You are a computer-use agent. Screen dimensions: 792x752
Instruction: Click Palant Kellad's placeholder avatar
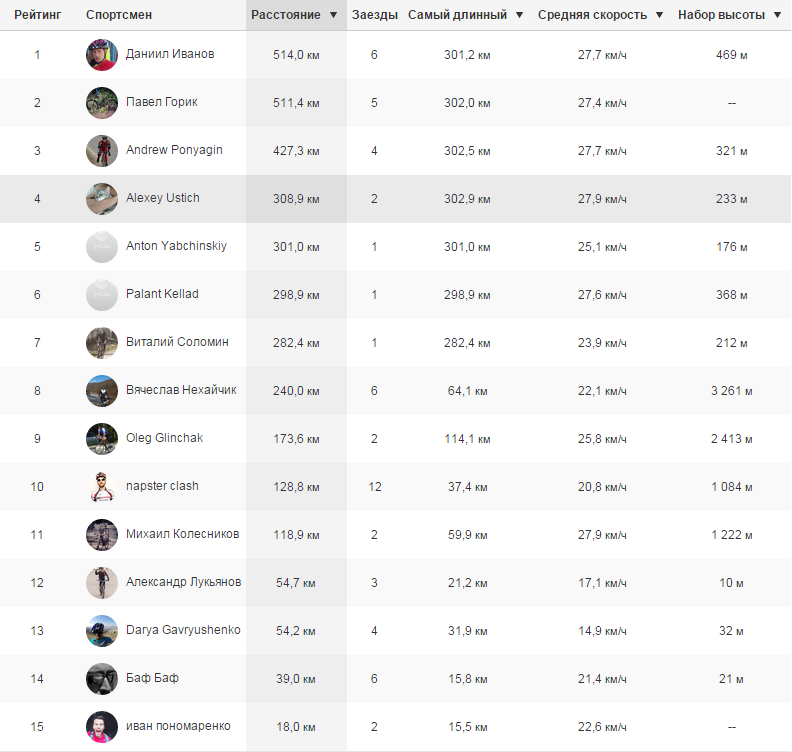tap(102, 295)
